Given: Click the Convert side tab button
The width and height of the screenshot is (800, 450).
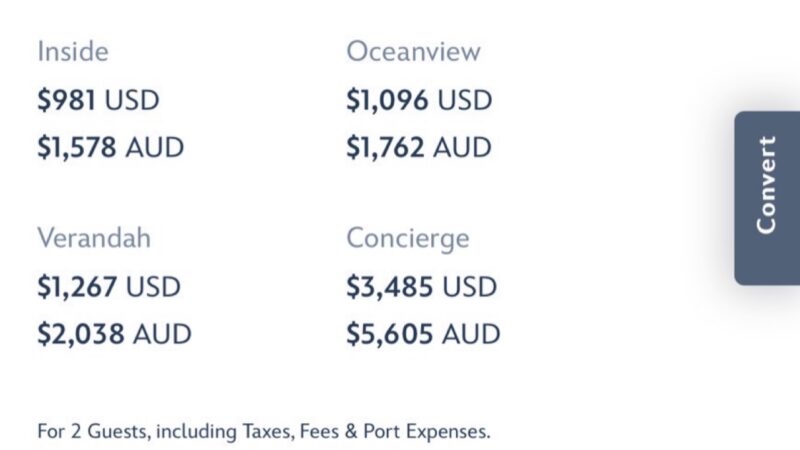Looking at the screenshot, I should click(x=766, y=197).
